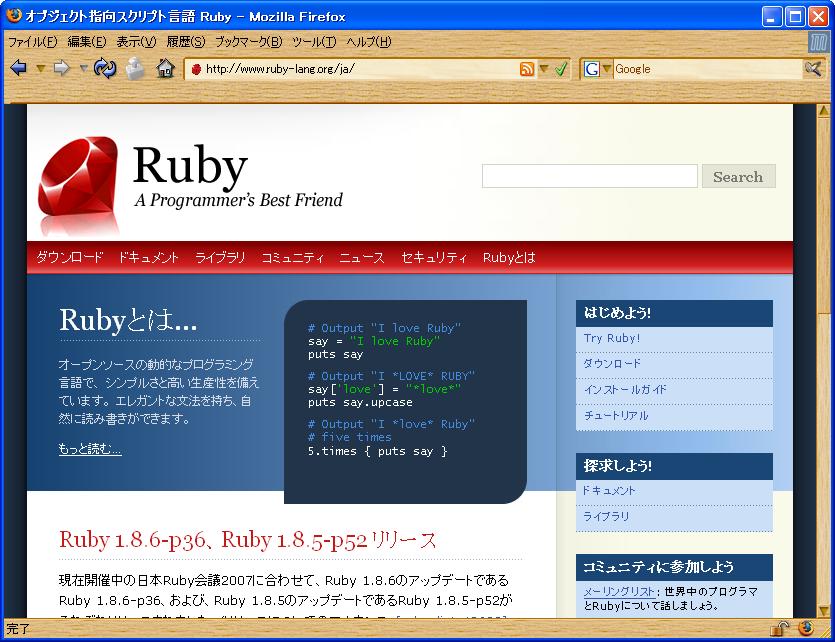
Task: Select the ダウンロード tab in red navigation bar
Action: pyautogui.click(x=70, y=257)
